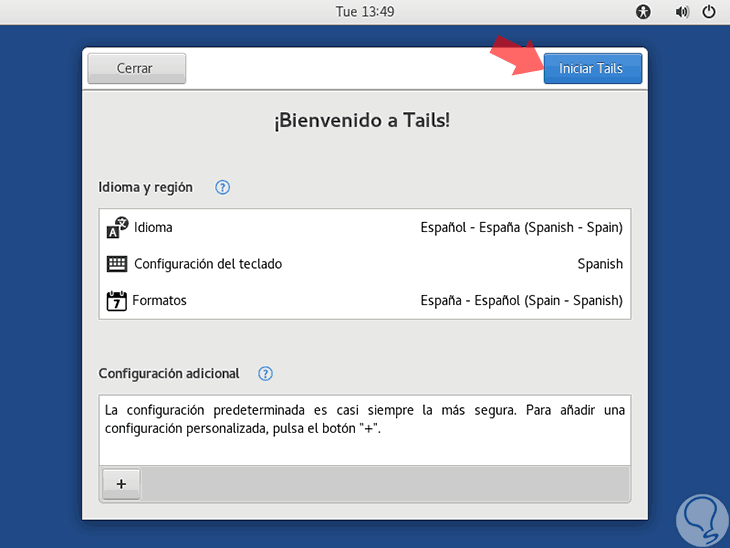Click the Formatos label

click(159, 300)
